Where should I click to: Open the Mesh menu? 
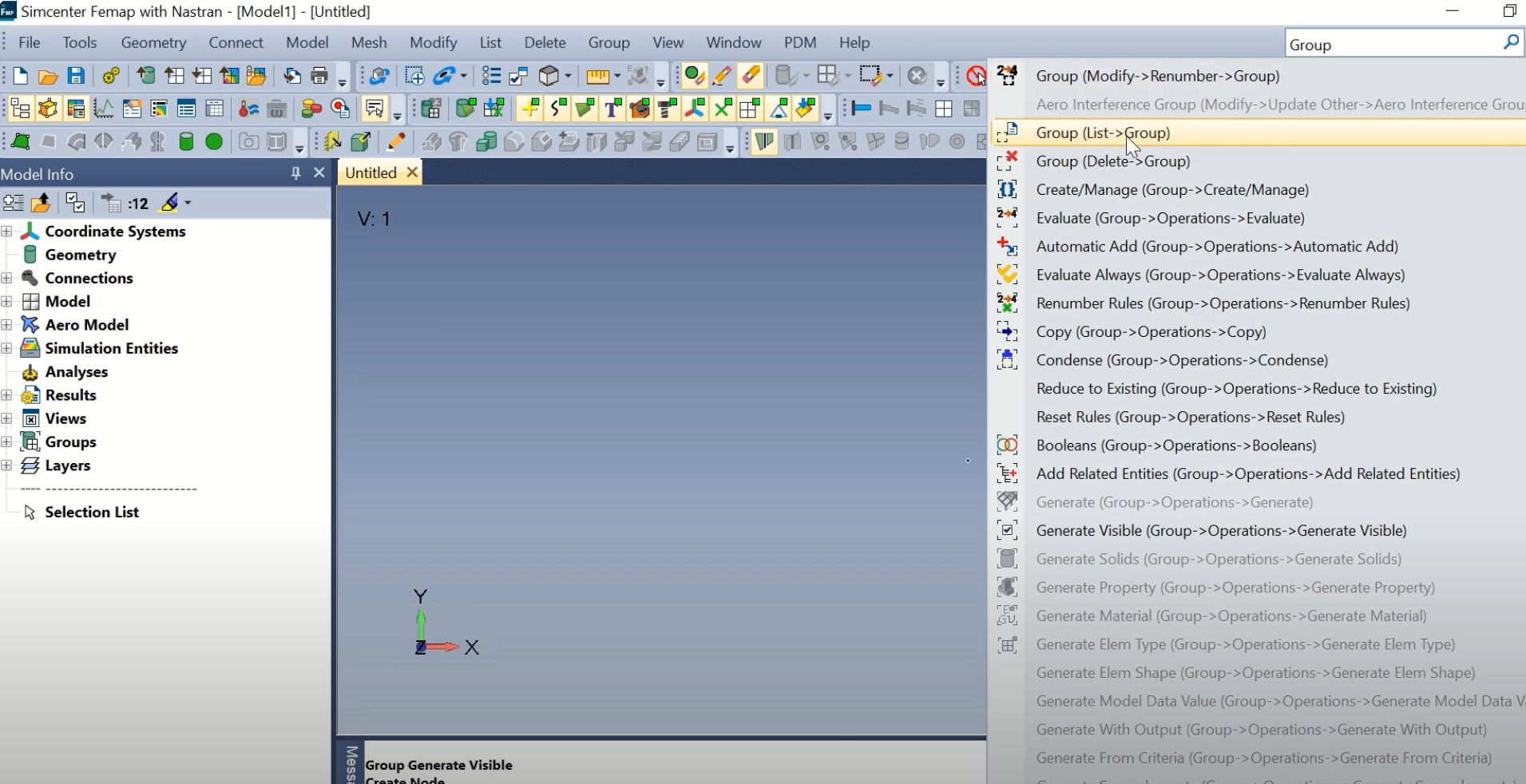[369, 42]
